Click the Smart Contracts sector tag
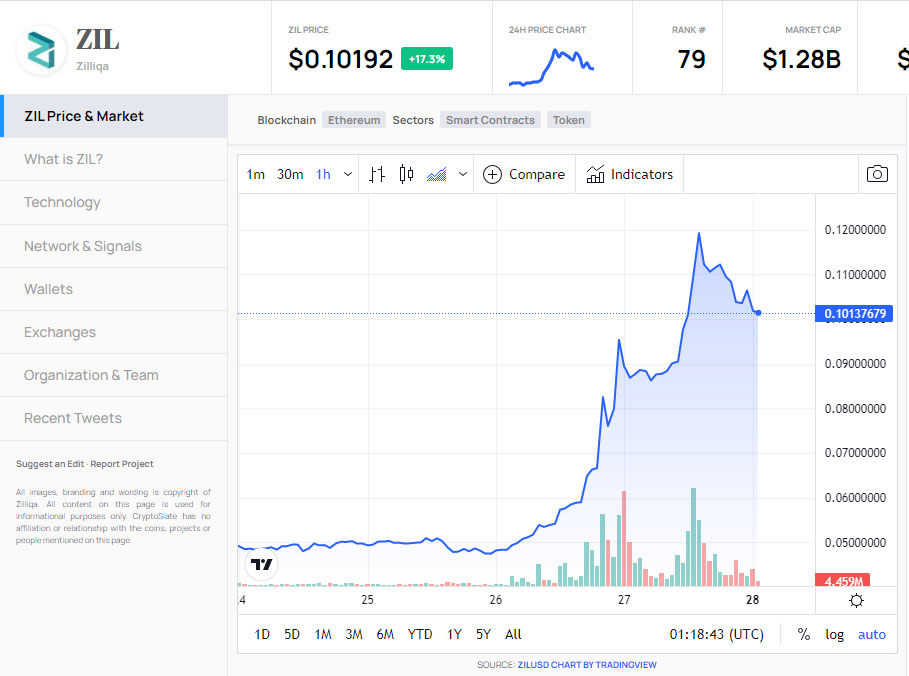909x676 pixels. pyautogui.click(x=490, y=120)
